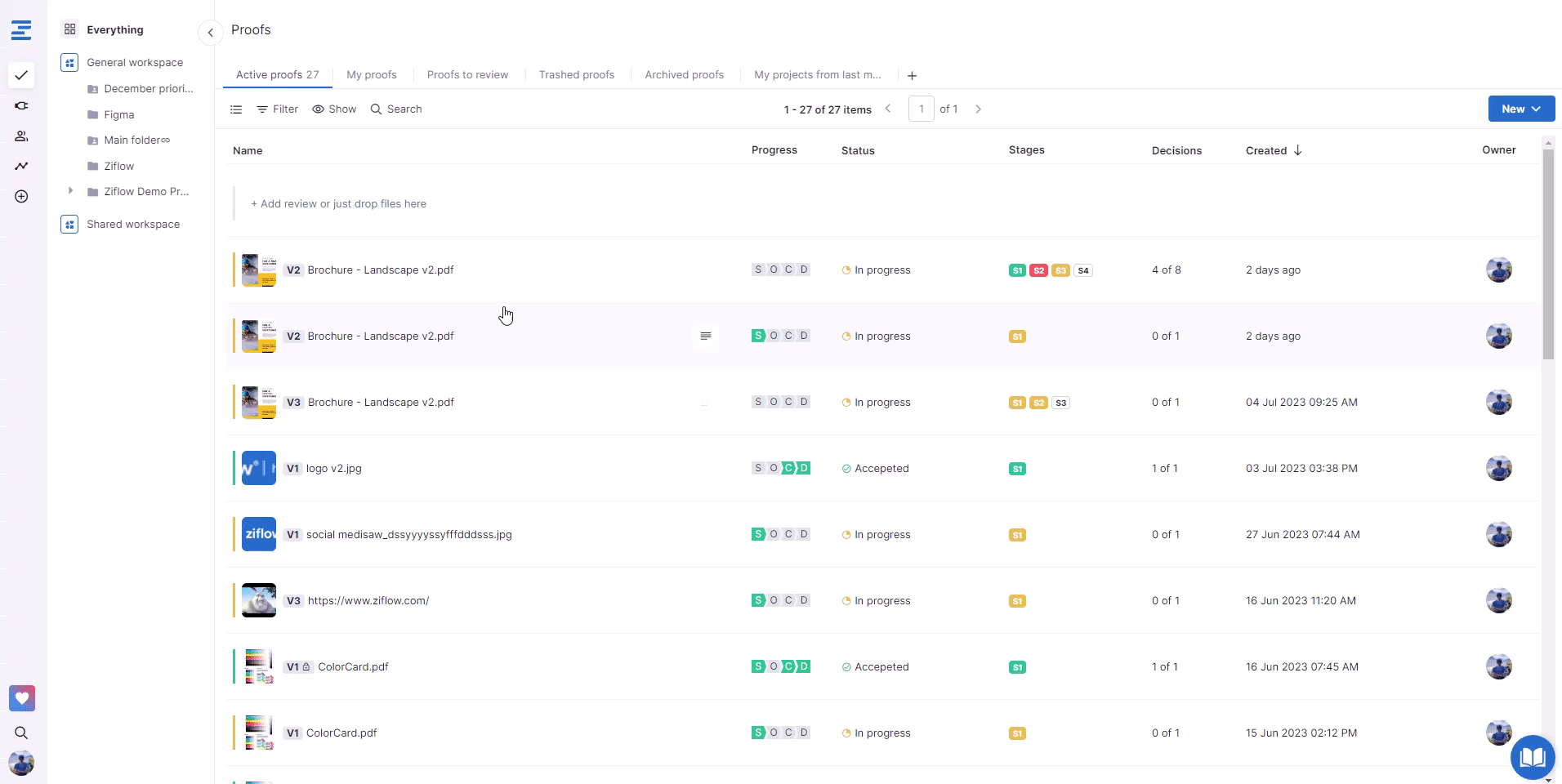This screenshot has height=784, width=1562.
Task: Open the user profile avatar in sidebar
Action: [21, 763]
